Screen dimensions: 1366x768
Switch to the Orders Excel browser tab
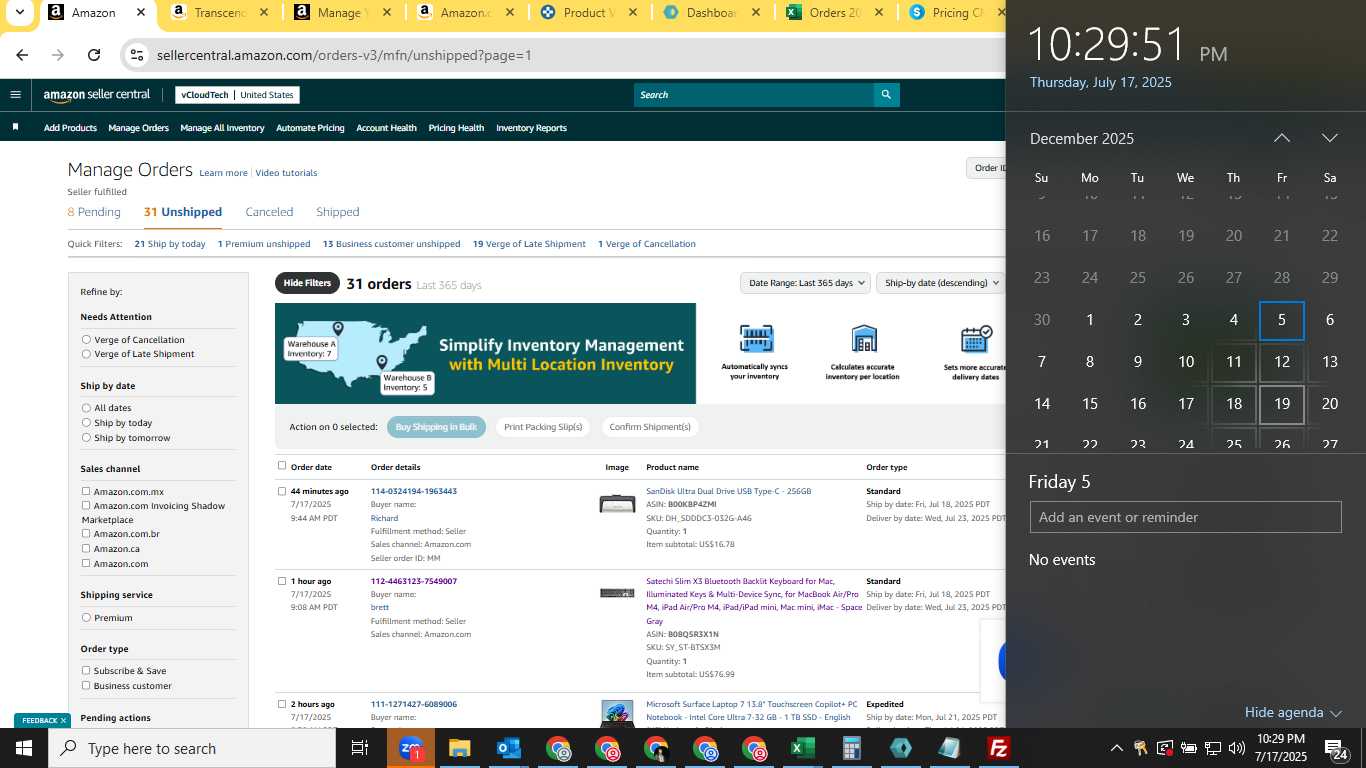tap(833, 13)
